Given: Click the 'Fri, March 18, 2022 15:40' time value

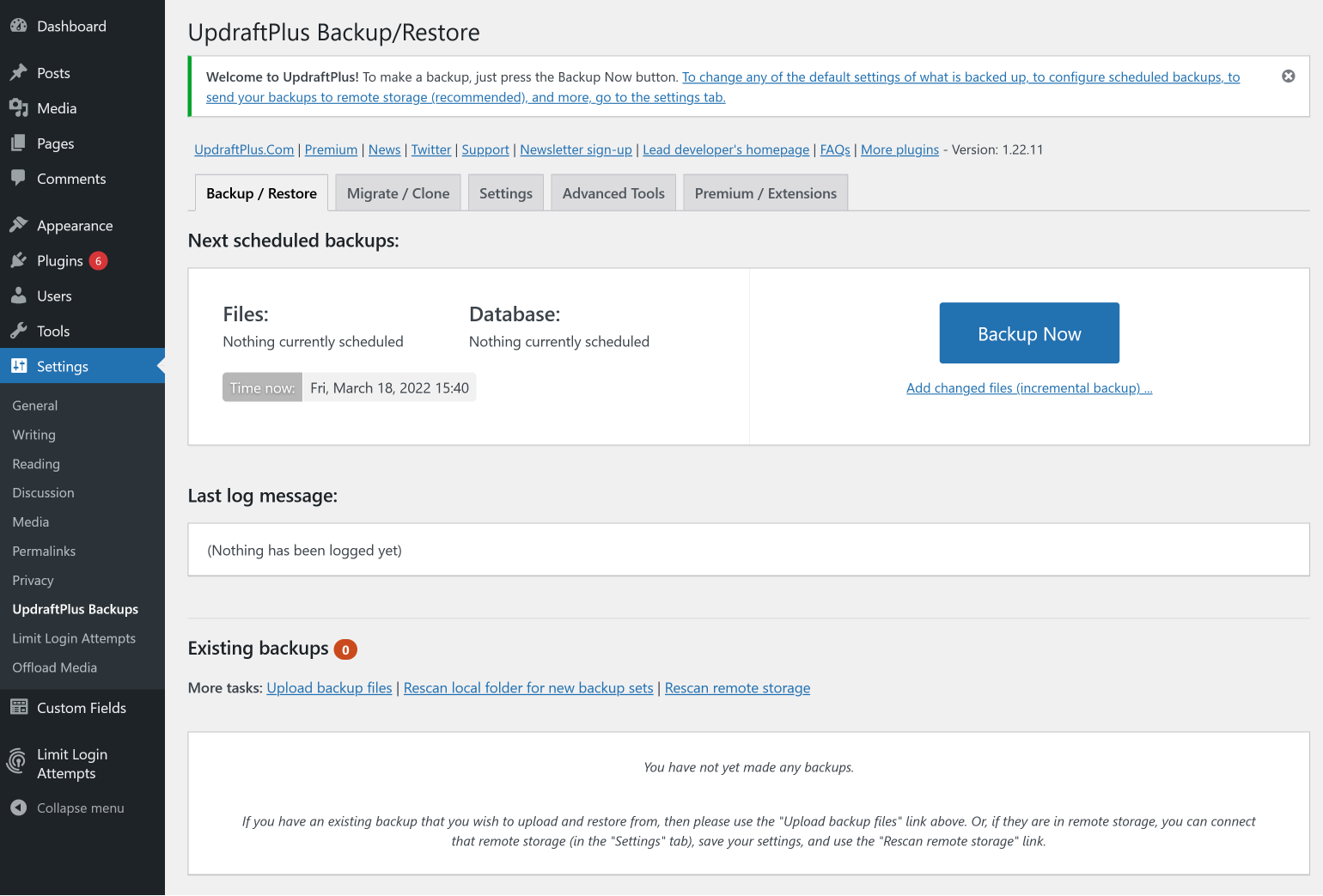Looking at the screenshot, I should (x=389, y=387).
